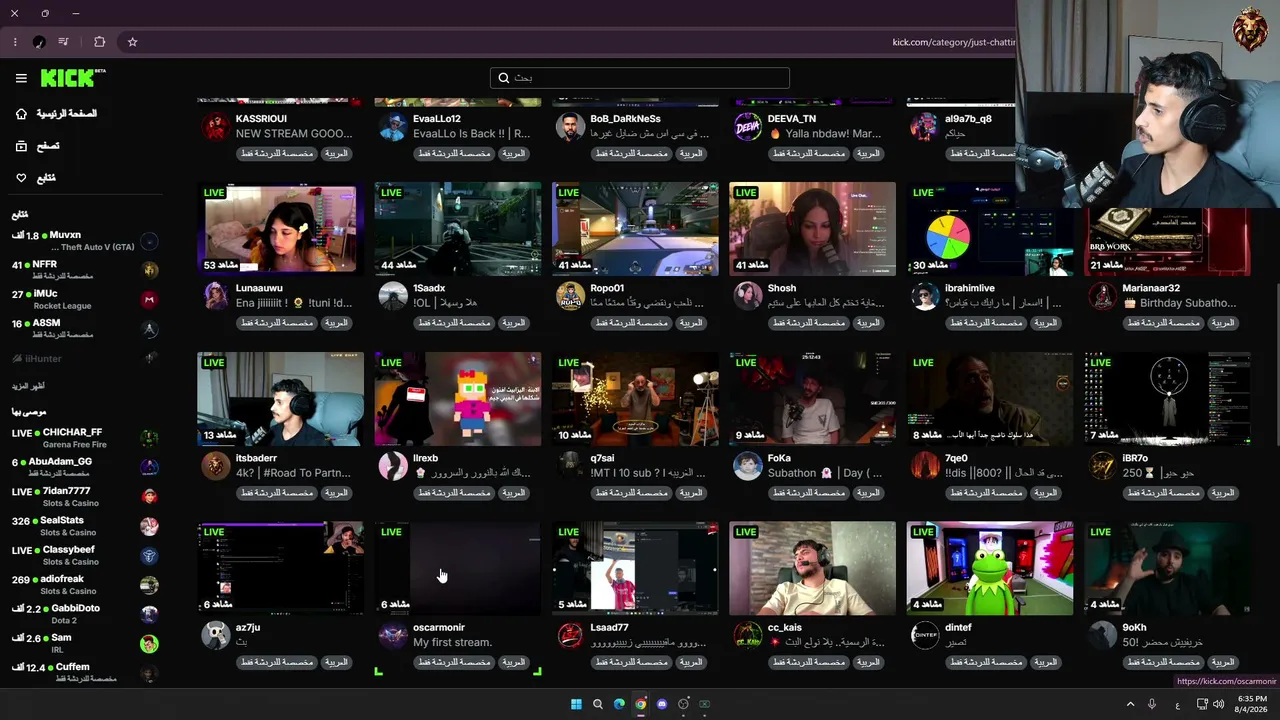Open Muvxn in the followed channels list
The height and width of the screenshot is (720, 1280).
85,241
